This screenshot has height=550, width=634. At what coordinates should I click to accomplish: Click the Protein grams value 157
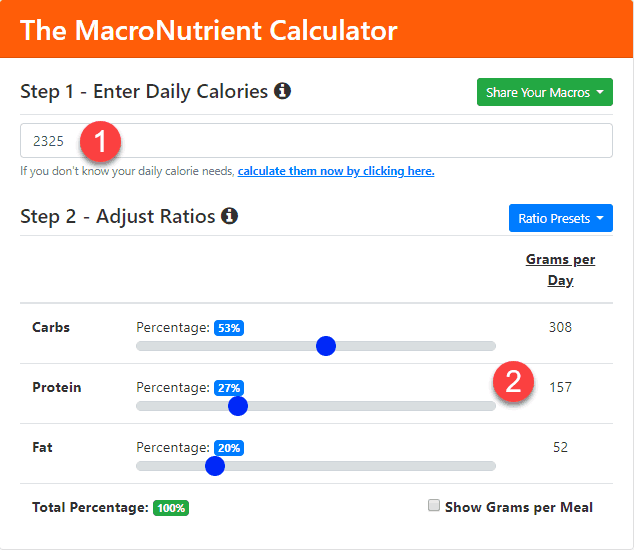point(560,387)
